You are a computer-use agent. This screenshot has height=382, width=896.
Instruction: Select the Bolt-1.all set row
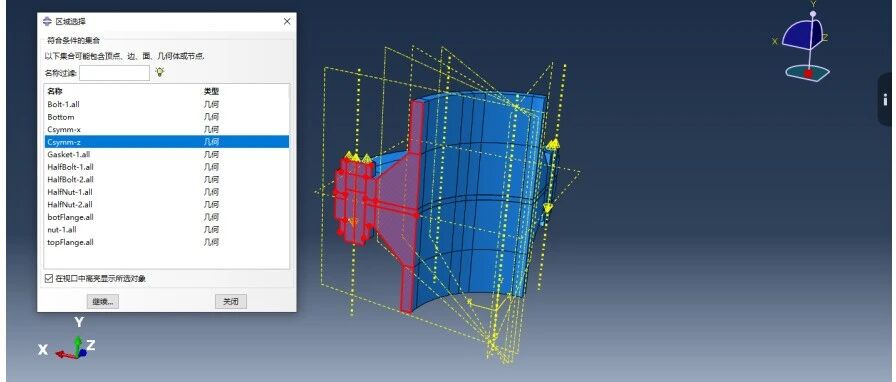(x=166, y=104)
